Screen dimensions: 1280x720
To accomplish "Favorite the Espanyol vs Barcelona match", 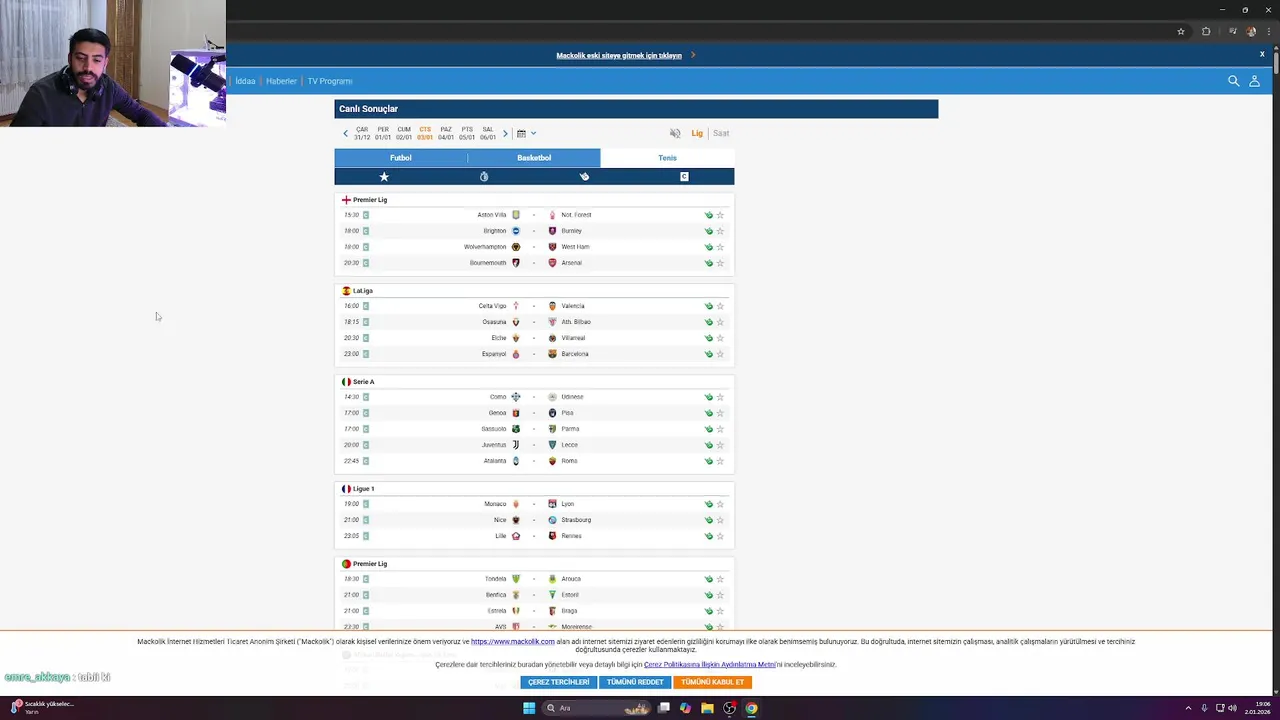I will (x=720, y=354).
